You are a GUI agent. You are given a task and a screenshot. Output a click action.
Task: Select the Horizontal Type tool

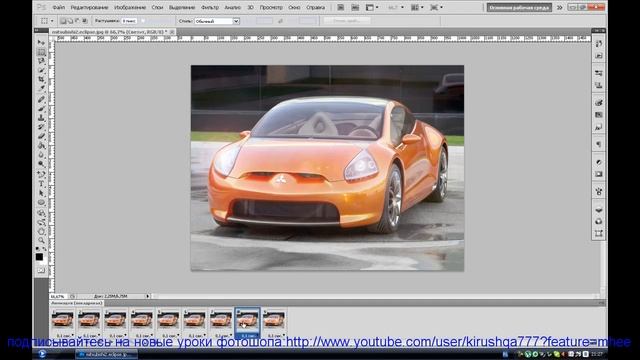click(41, 184)
